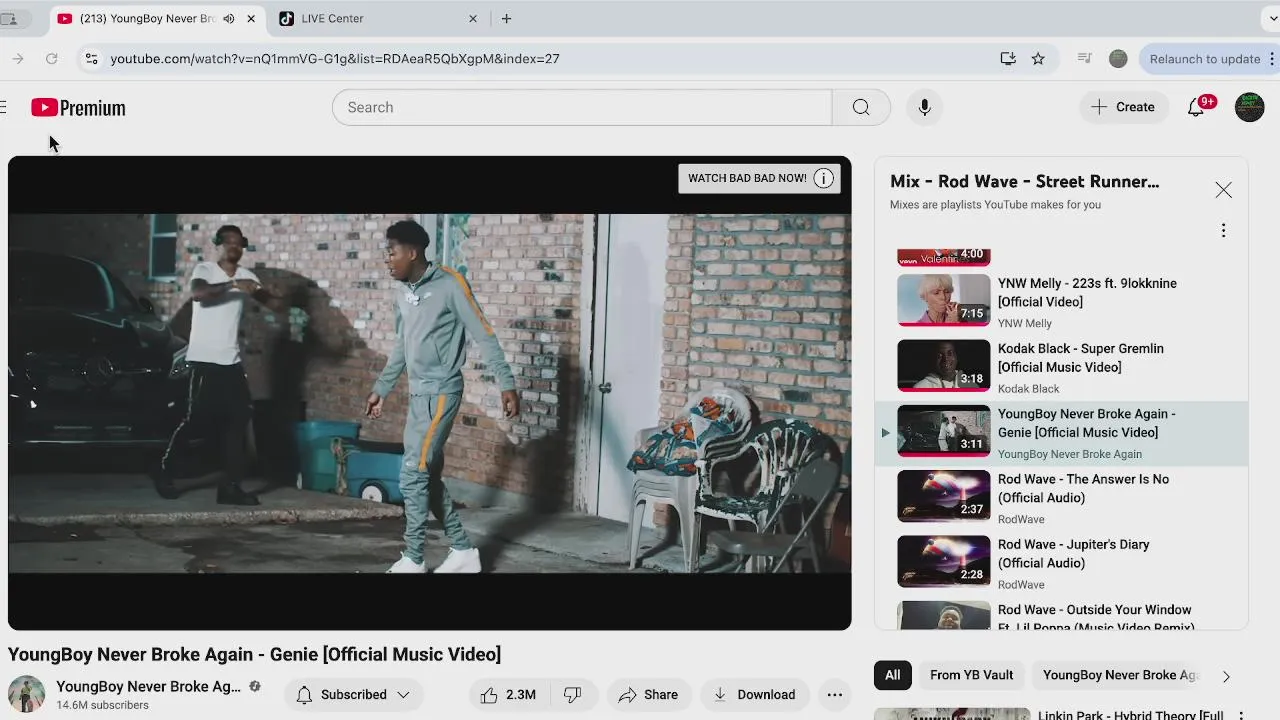This screenshot has height=720, width=1280.
Task: Click the Download button
Action: pos(755,695)
